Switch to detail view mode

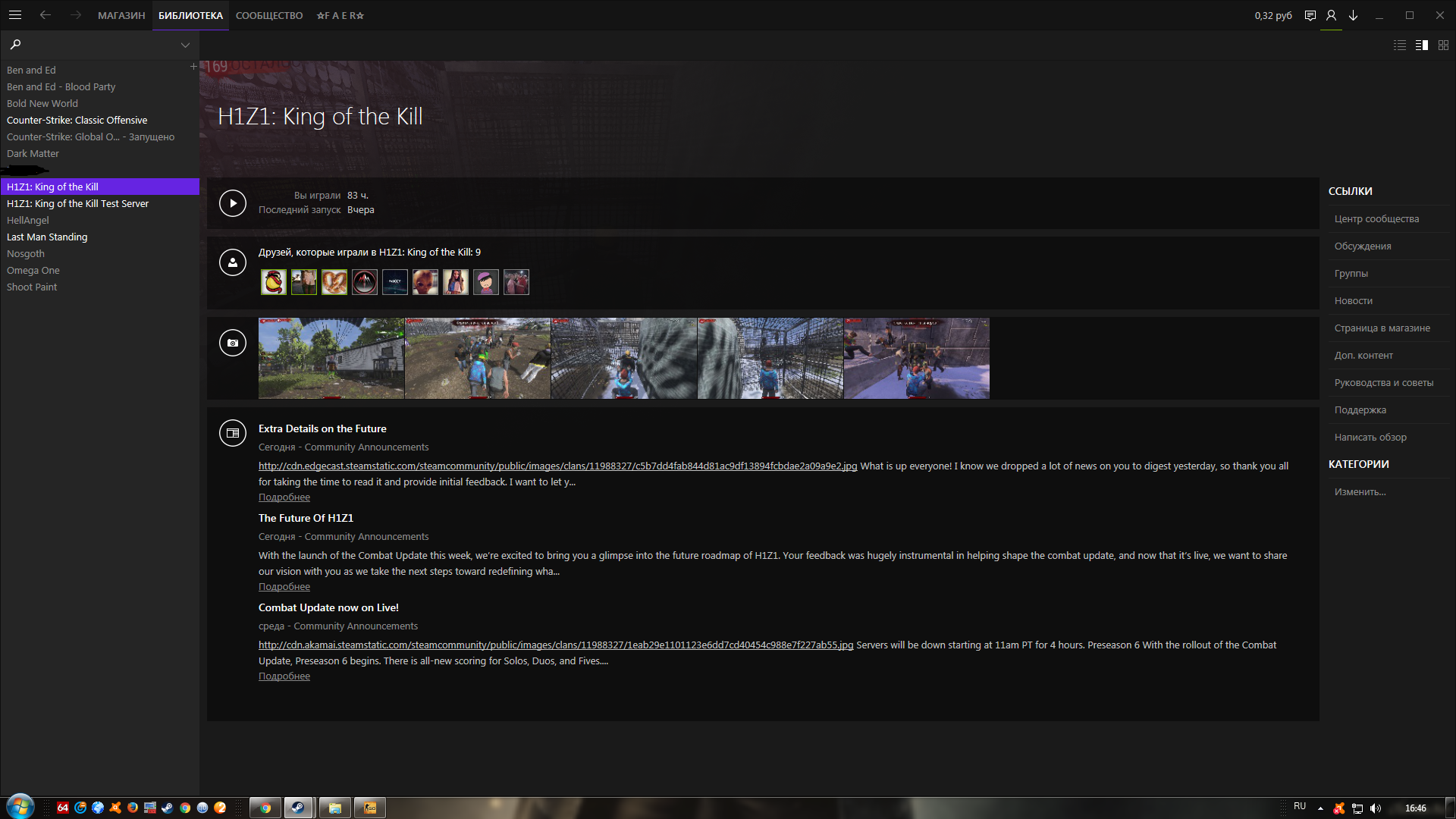1422,45
